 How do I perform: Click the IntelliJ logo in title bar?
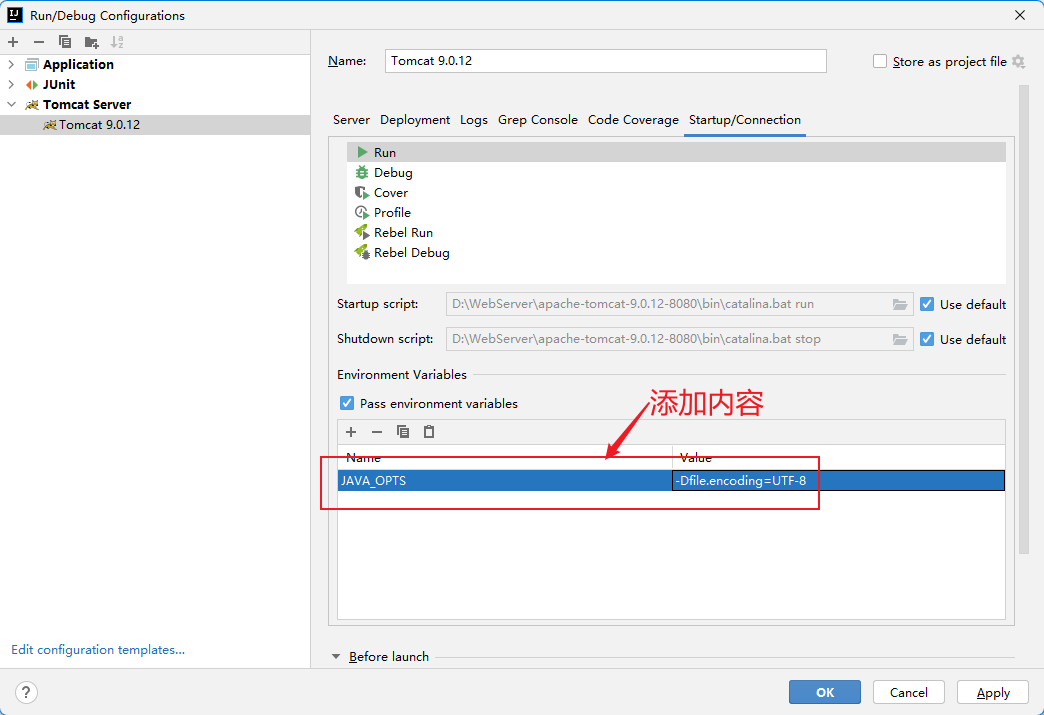pyautogui.click(x=15, y=15)
